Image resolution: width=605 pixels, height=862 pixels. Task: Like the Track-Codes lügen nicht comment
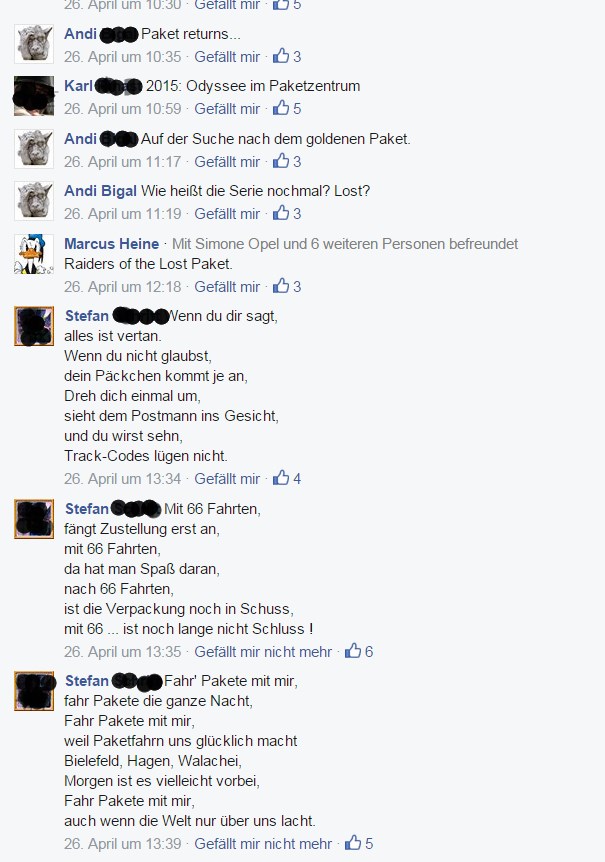227,479
